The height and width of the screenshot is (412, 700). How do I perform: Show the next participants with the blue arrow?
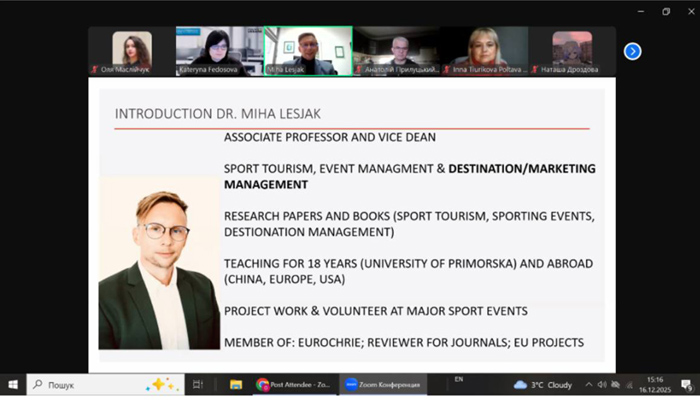click(632, 51)
